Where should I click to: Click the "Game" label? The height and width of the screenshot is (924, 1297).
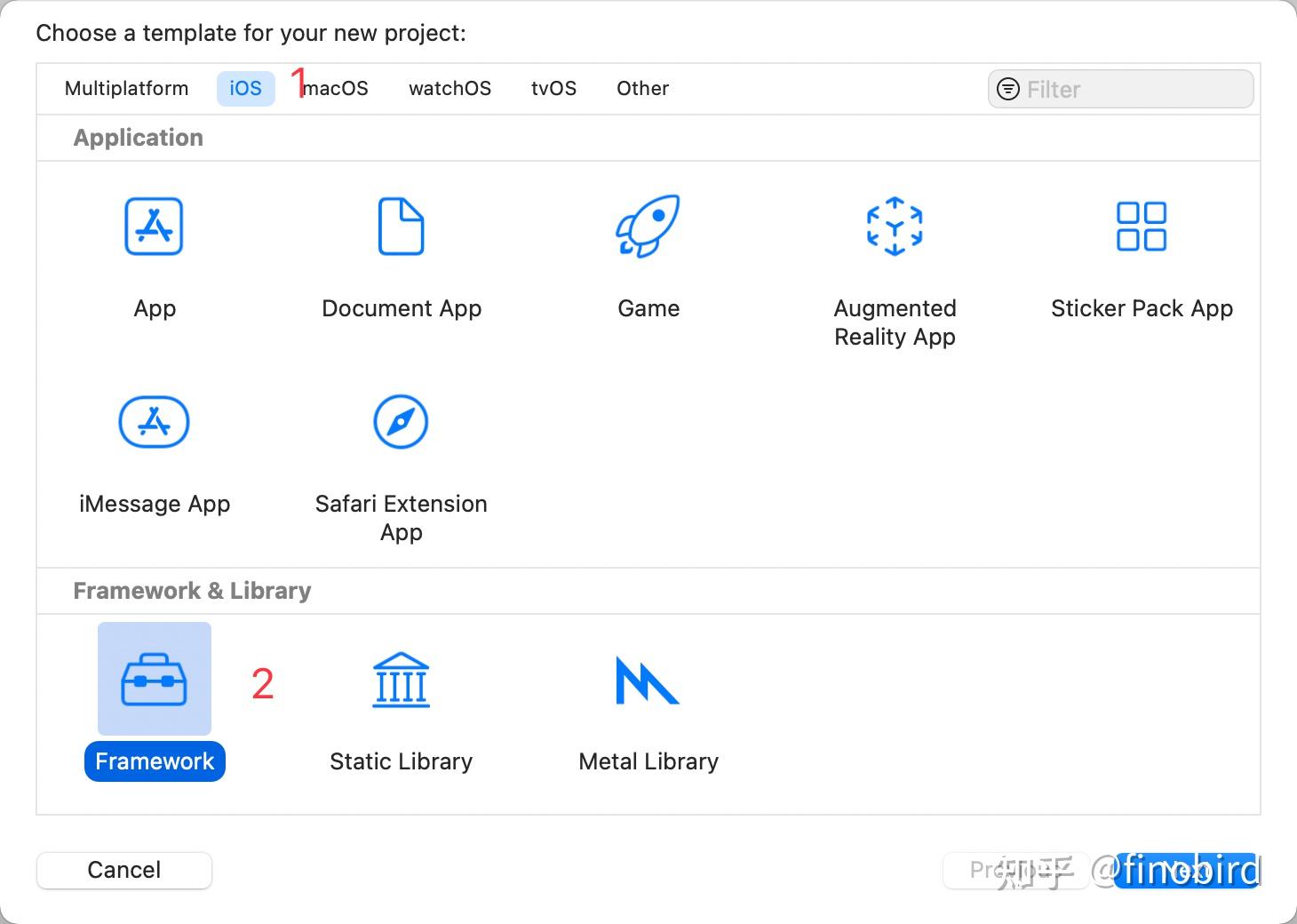[648, 308]
